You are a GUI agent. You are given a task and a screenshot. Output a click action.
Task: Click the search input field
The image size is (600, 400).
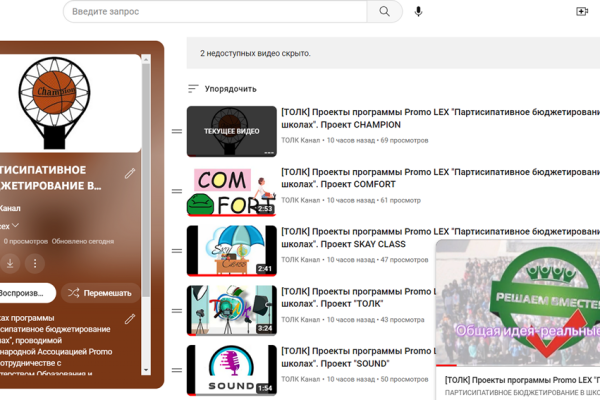[x=215, y=11]
